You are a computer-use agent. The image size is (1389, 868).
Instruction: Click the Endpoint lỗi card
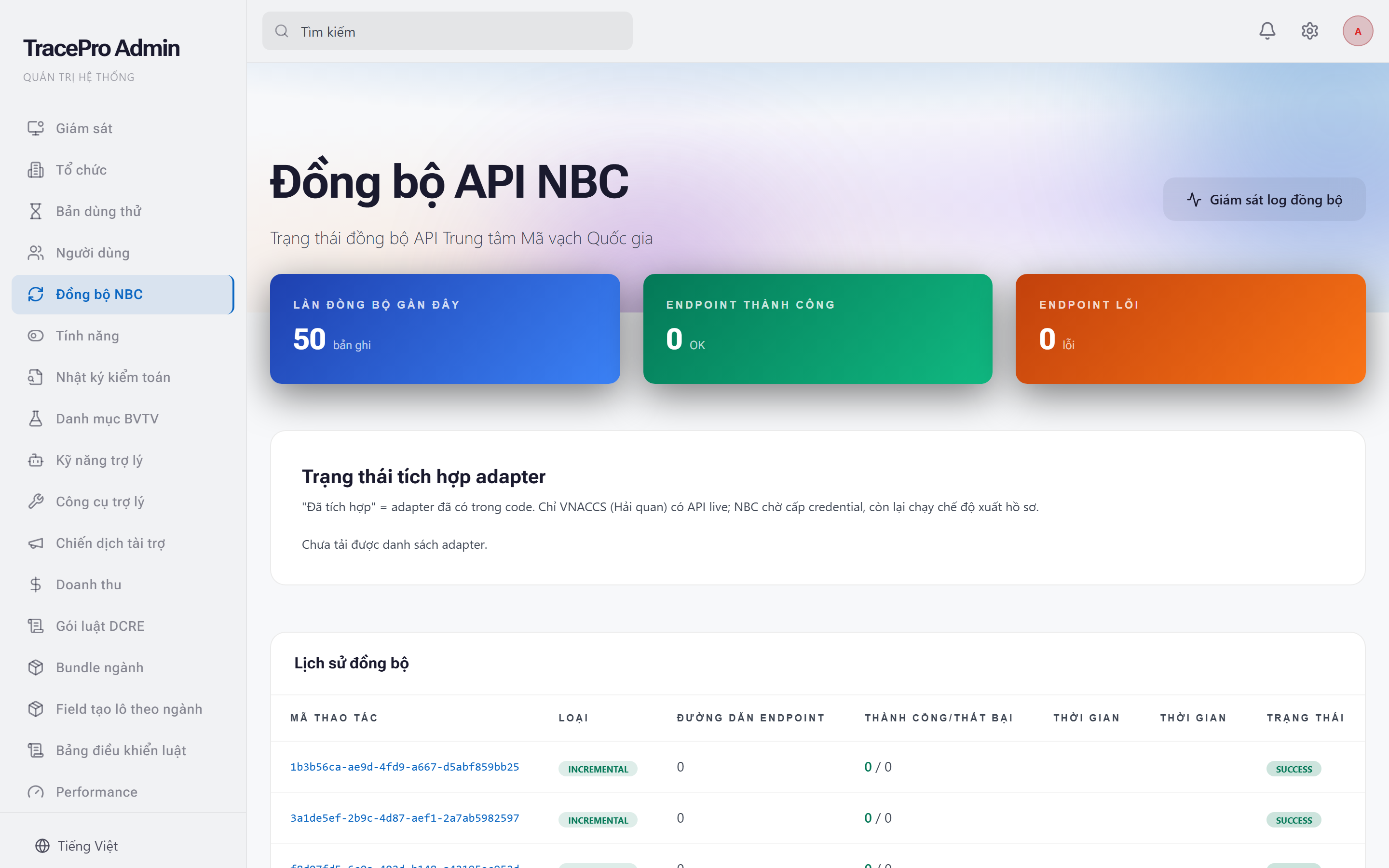(x=1190, y=328)
